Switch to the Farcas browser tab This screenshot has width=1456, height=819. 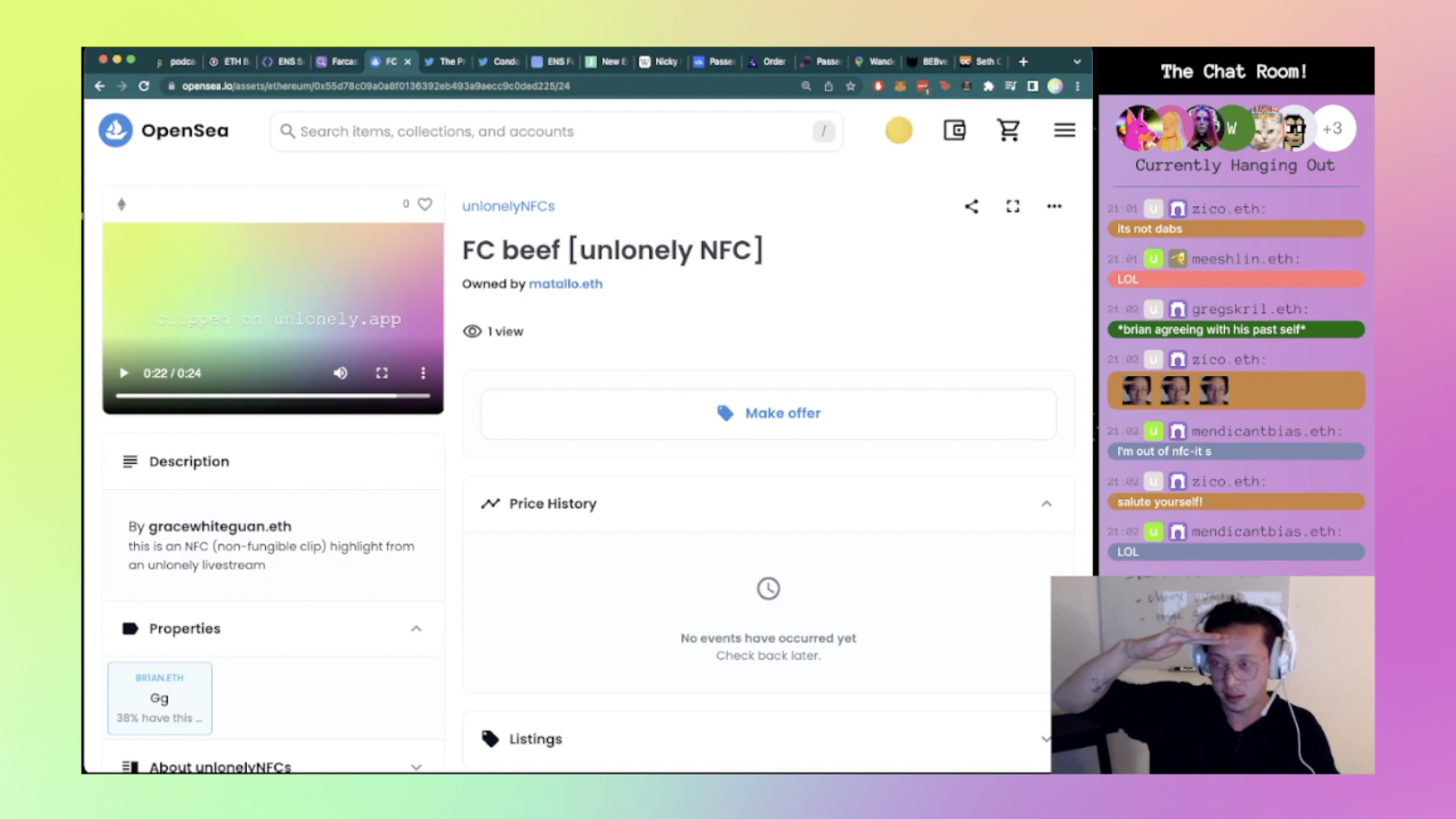pos(337,62)
